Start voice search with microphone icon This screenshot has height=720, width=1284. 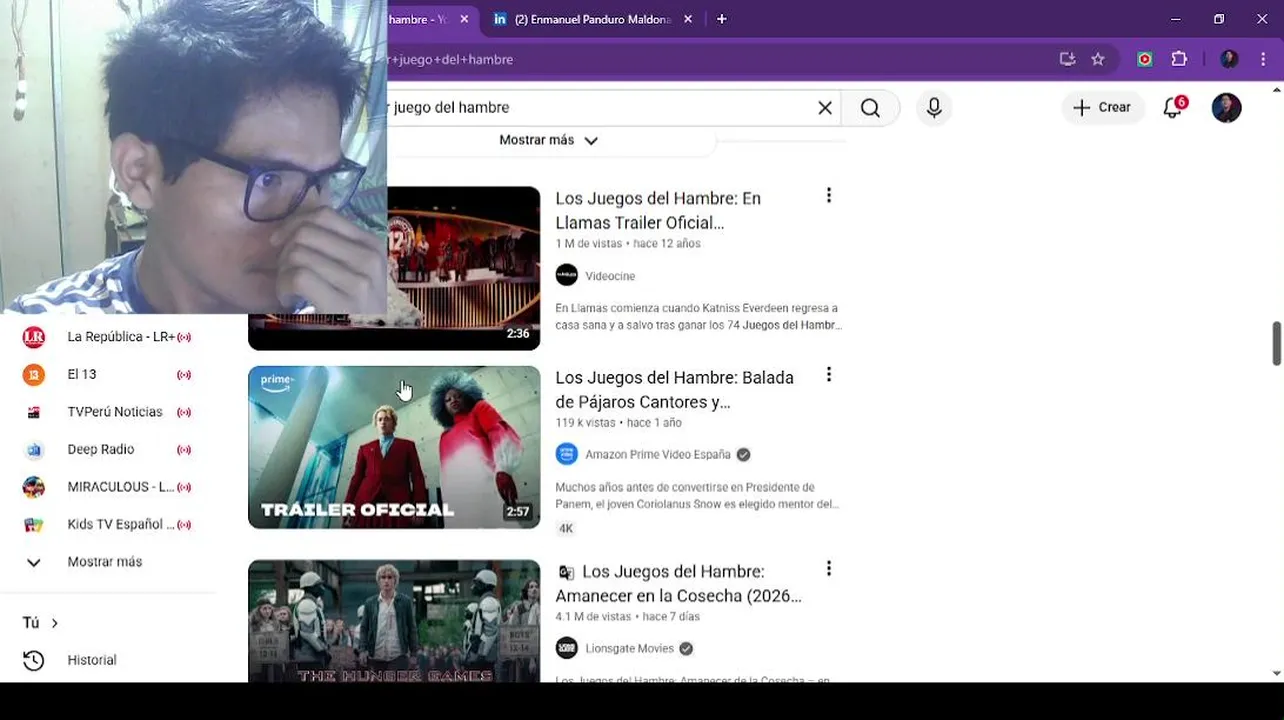[934, 108]
